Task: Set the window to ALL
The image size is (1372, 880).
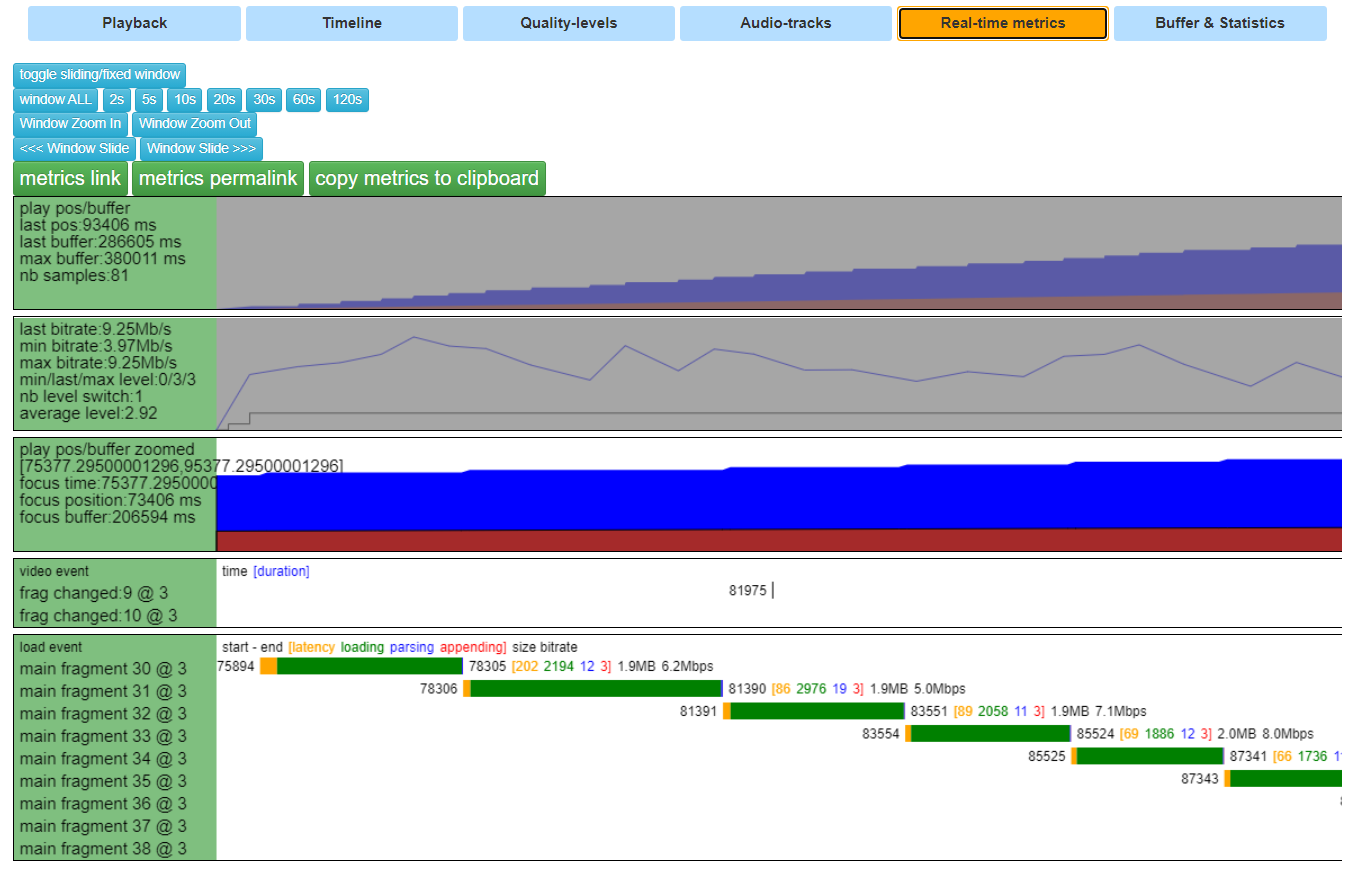Action: (x=56, y=100)
